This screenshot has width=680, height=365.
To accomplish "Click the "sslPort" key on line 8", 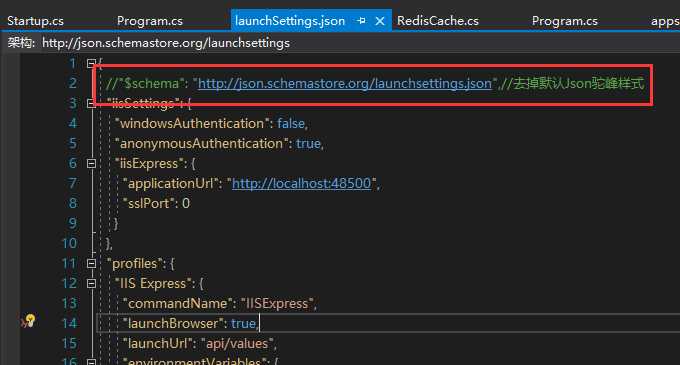I will (x=148, y=203).
